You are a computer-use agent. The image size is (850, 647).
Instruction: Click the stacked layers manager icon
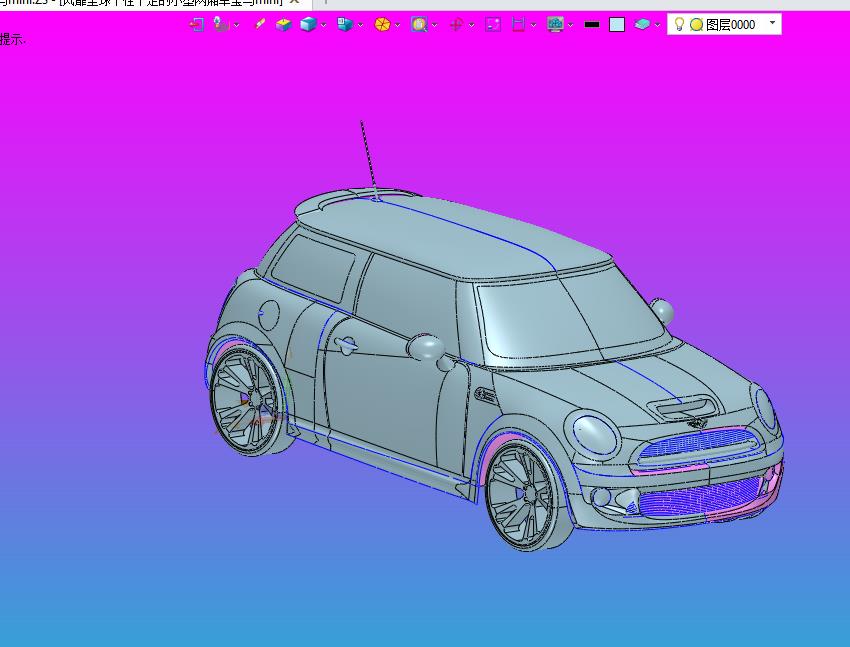pos(642,24)
